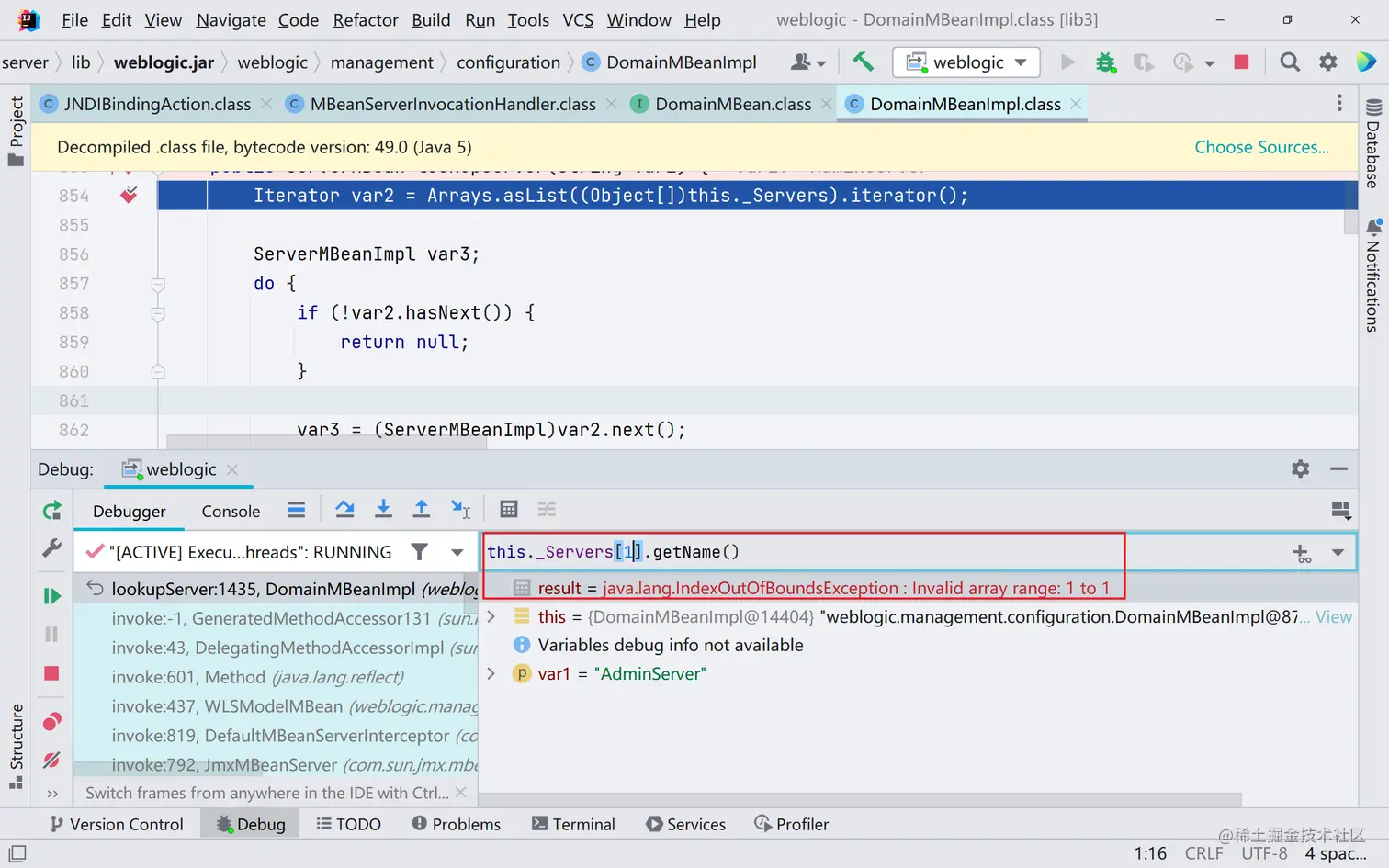The height and width of the screenshot is (868, 1389).
Task: Open Profiler tool window
Action: pyautogui.click(x=791, y=824)
